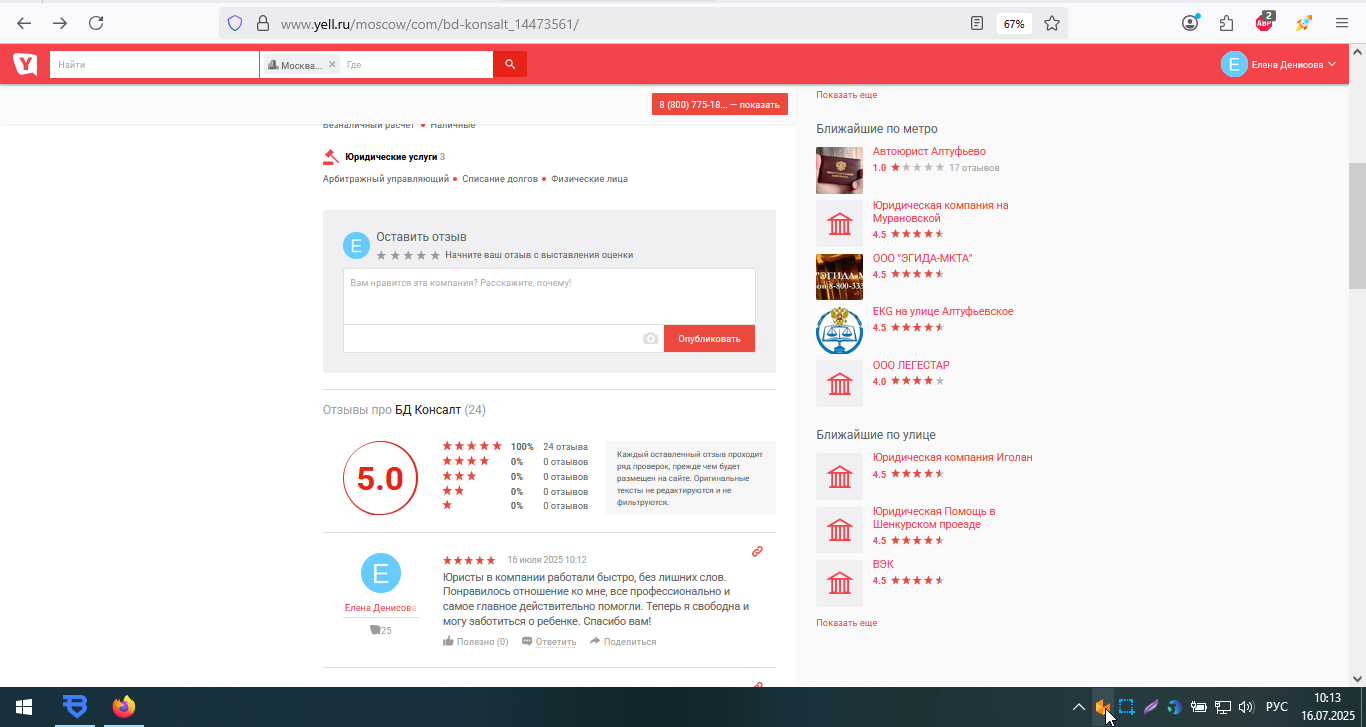Viewport: 1366px width, 727px height.
Task: Open the taskbar clock and date
Action: tap(1327, 707)
